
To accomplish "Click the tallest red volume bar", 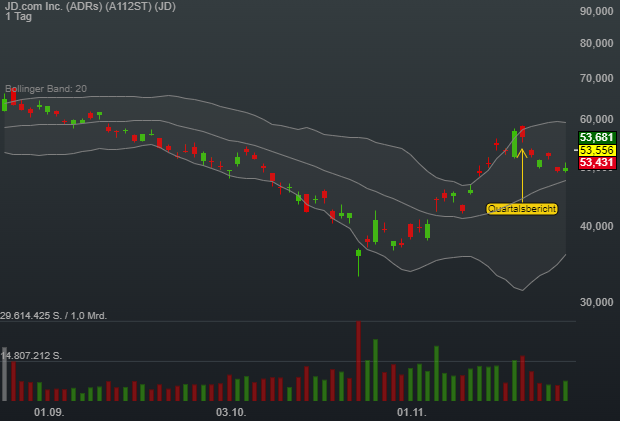I will [x=359, y=361].
